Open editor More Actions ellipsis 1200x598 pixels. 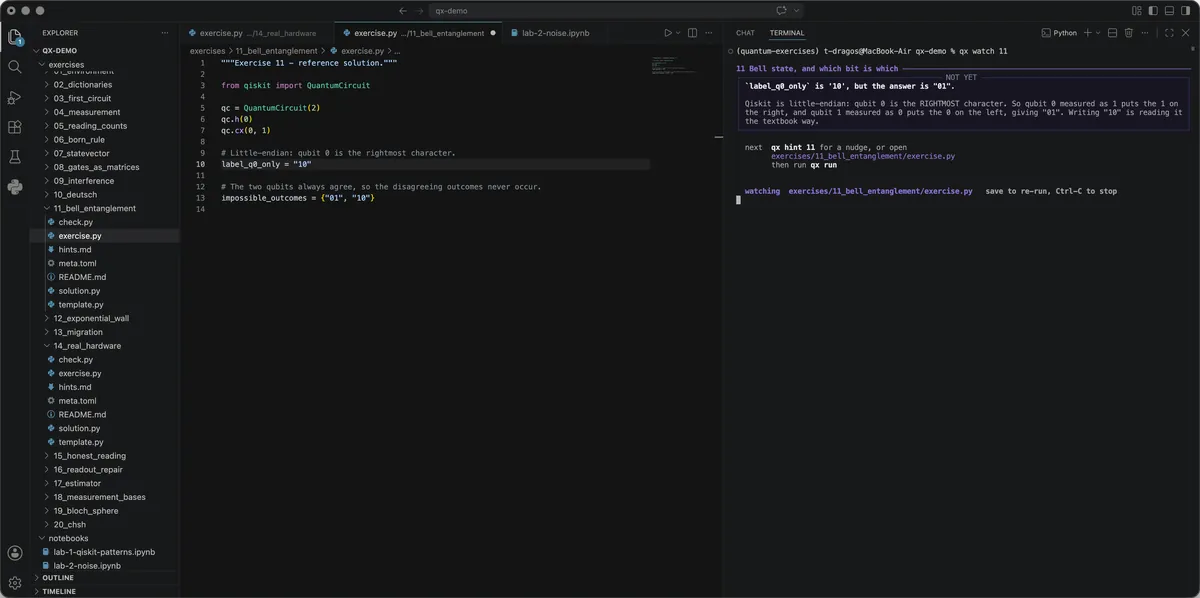pyautogui.click(x=708, y=33)
